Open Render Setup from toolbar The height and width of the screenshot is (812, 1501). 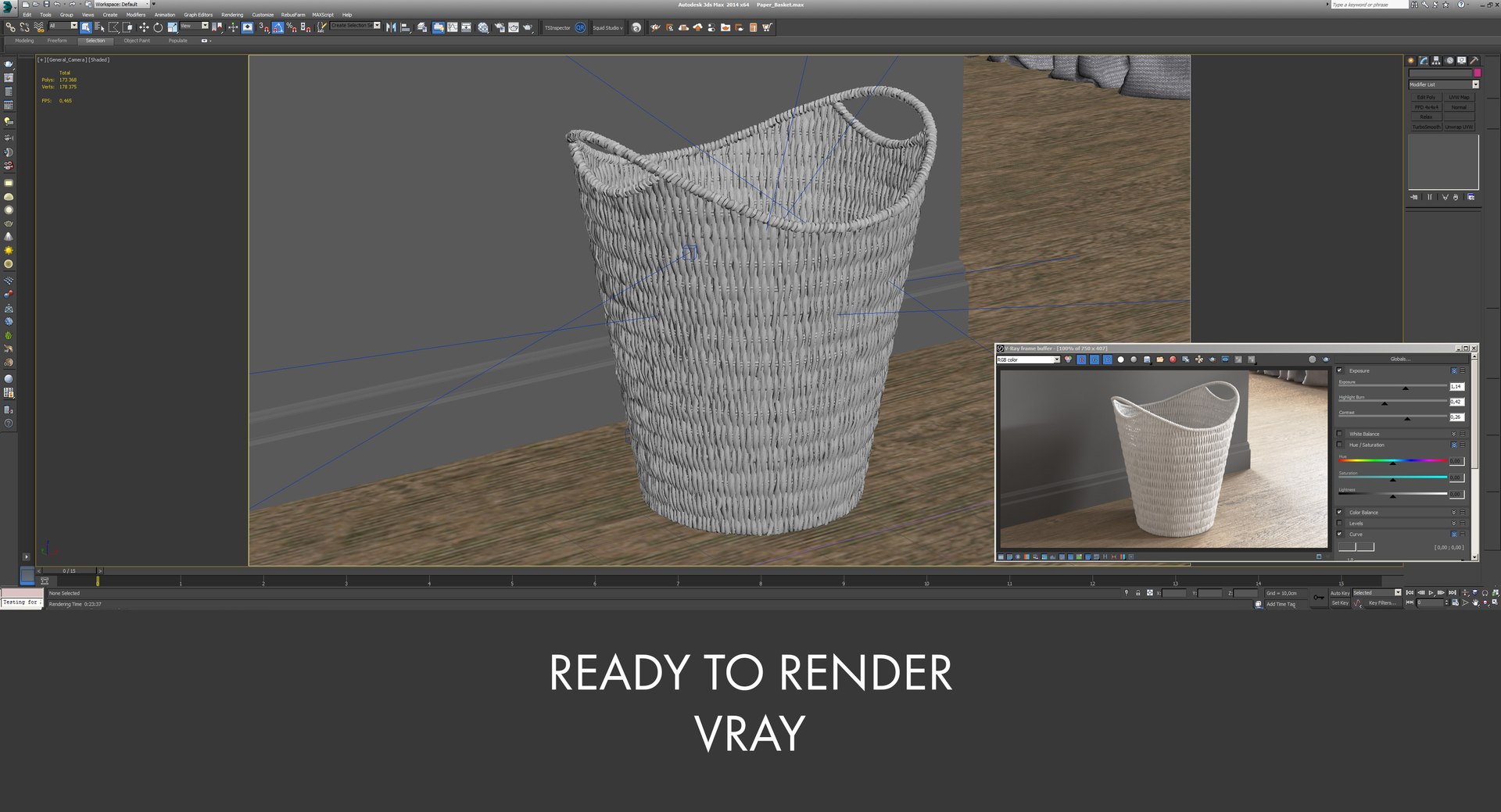tap(500, 27)
